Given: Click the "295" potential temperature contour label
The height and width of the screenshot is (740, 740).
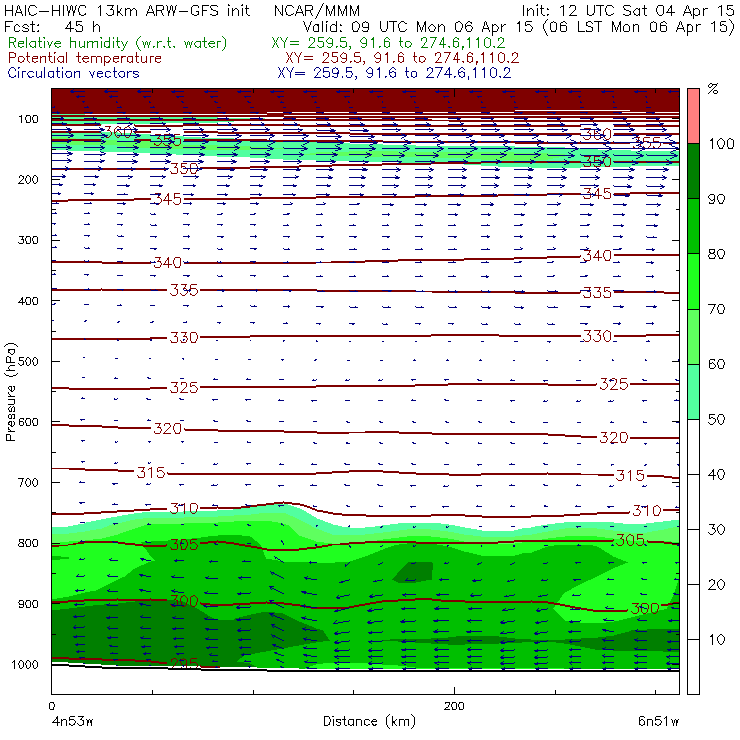Looking at the screenshot, I should (x=184, y=663).
